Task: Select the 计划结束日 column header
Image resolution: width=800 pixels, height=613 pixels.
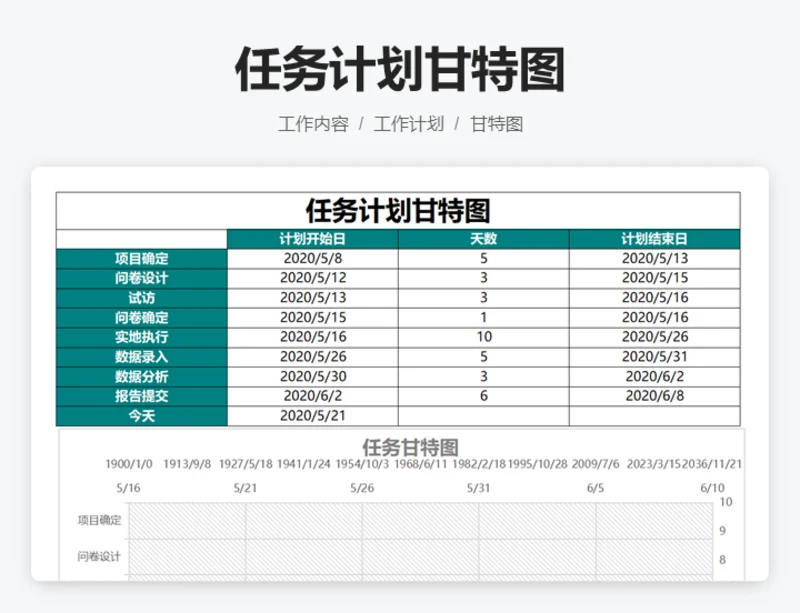Action: click(655, 239)
